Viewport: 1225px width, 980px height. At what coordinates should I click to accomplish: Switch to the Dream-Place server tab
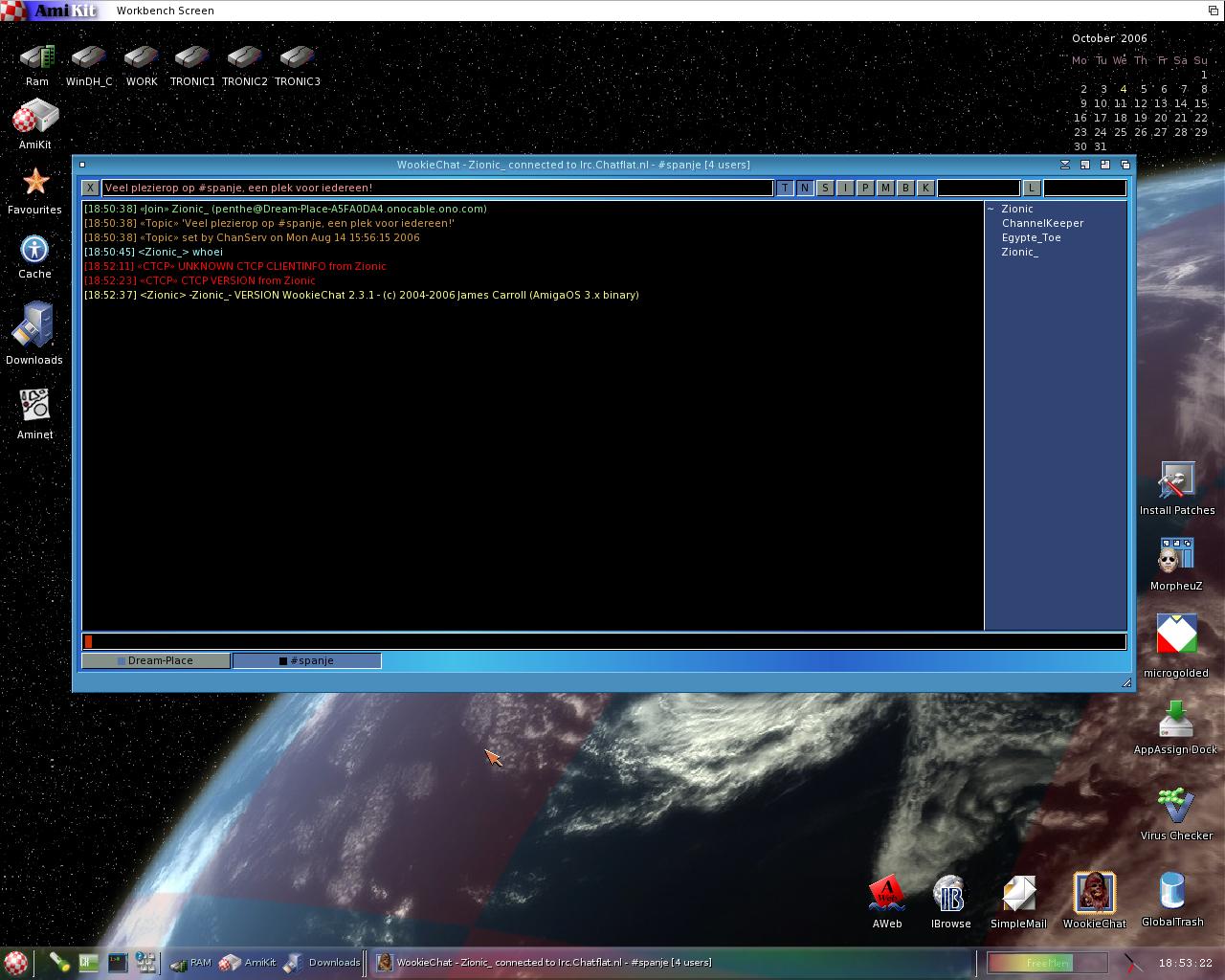coord(156,660)
